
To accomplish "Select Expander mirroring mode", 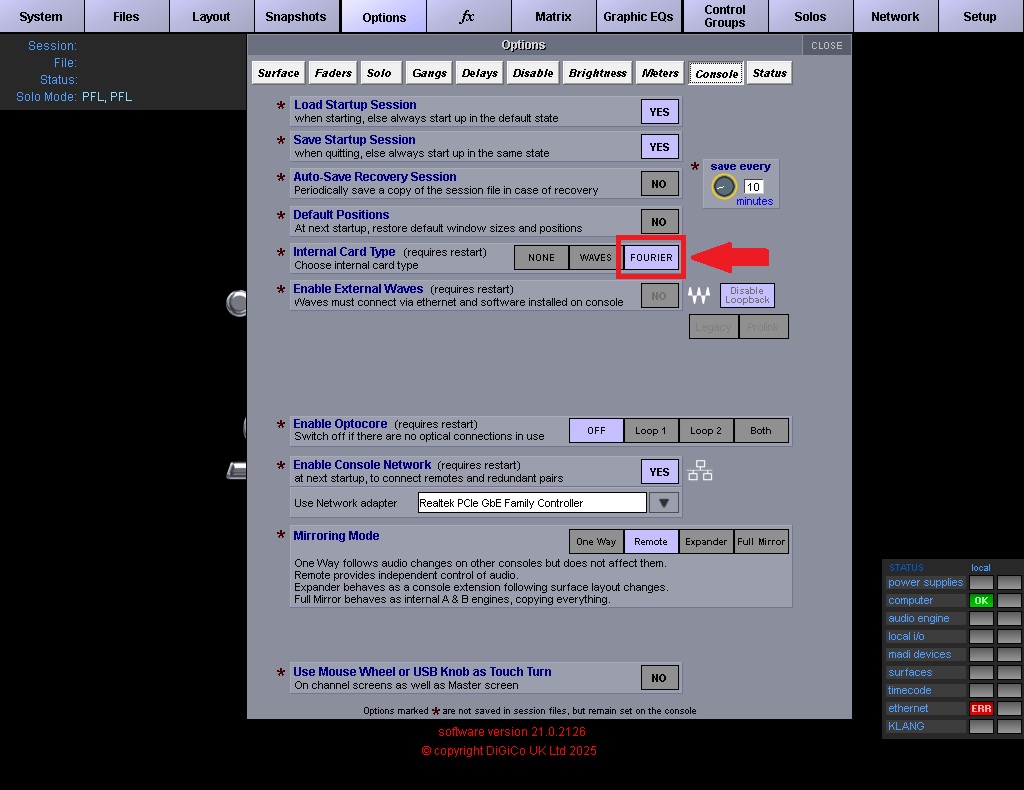I will click(x=706, y=541).
